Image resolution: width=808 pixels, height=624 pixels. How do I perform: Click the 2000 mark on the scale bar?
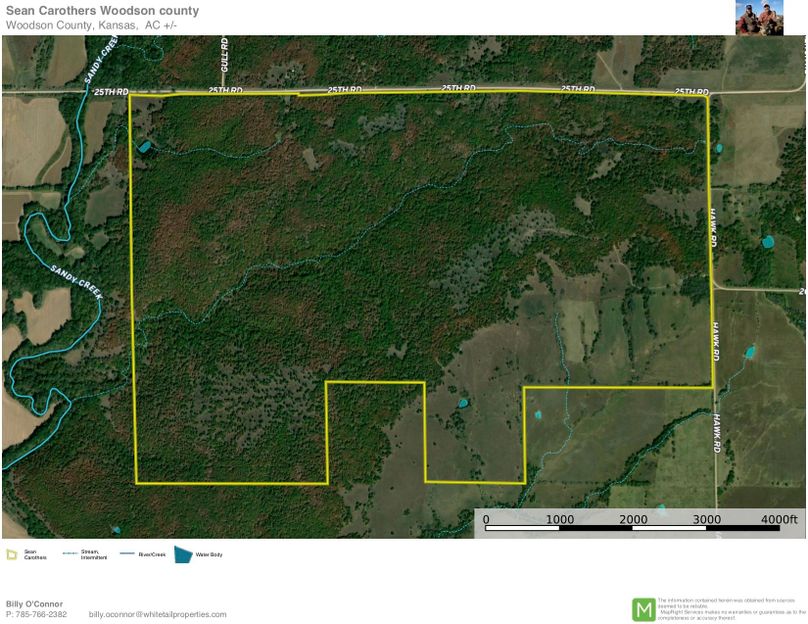pos(633,520)
